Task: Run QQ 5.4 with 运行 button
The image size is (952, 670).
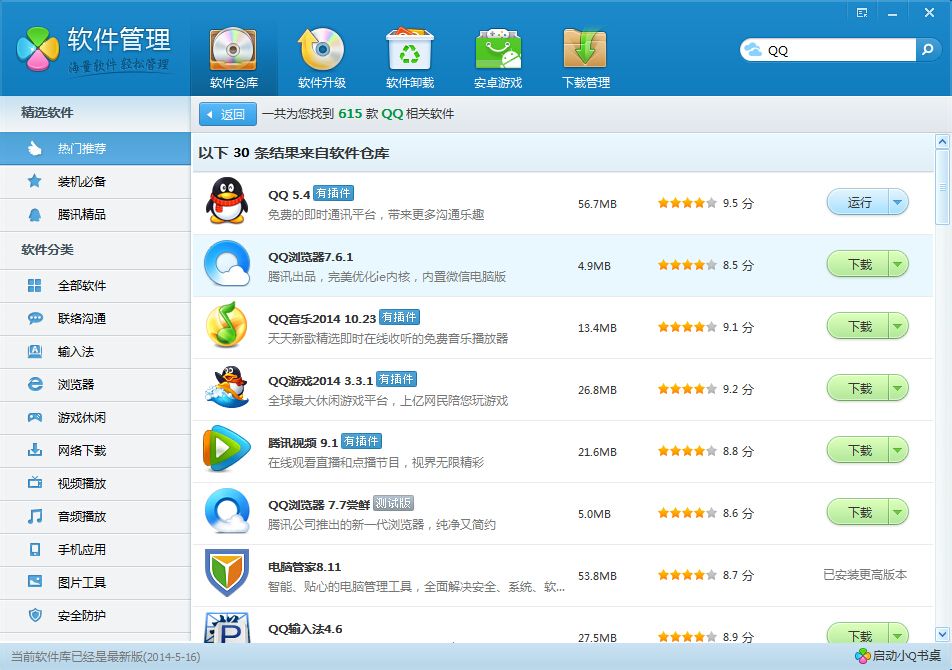Action: point(858,203)
